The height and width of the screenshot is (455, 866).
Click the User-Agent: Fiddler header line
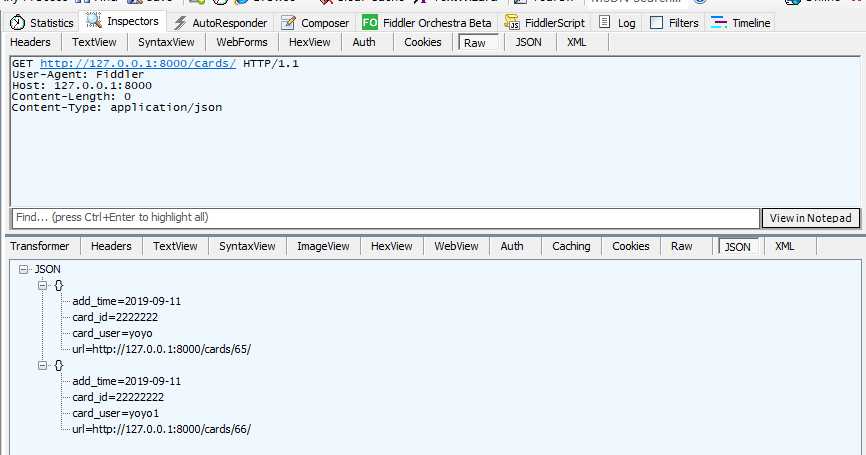(x=78, y=75)
